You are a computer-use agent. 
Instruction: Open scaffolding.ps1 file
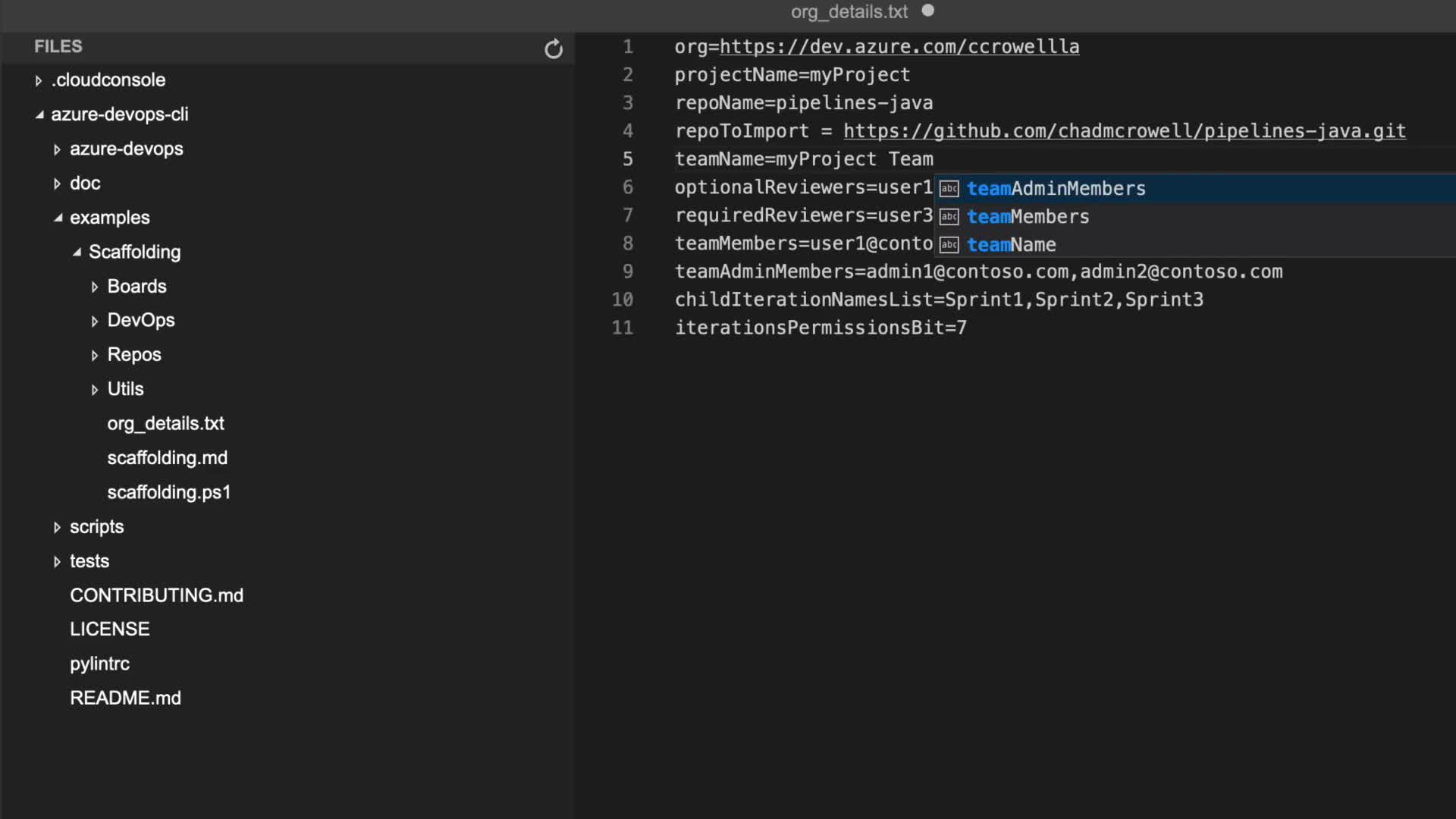click(x=168, y=492)
